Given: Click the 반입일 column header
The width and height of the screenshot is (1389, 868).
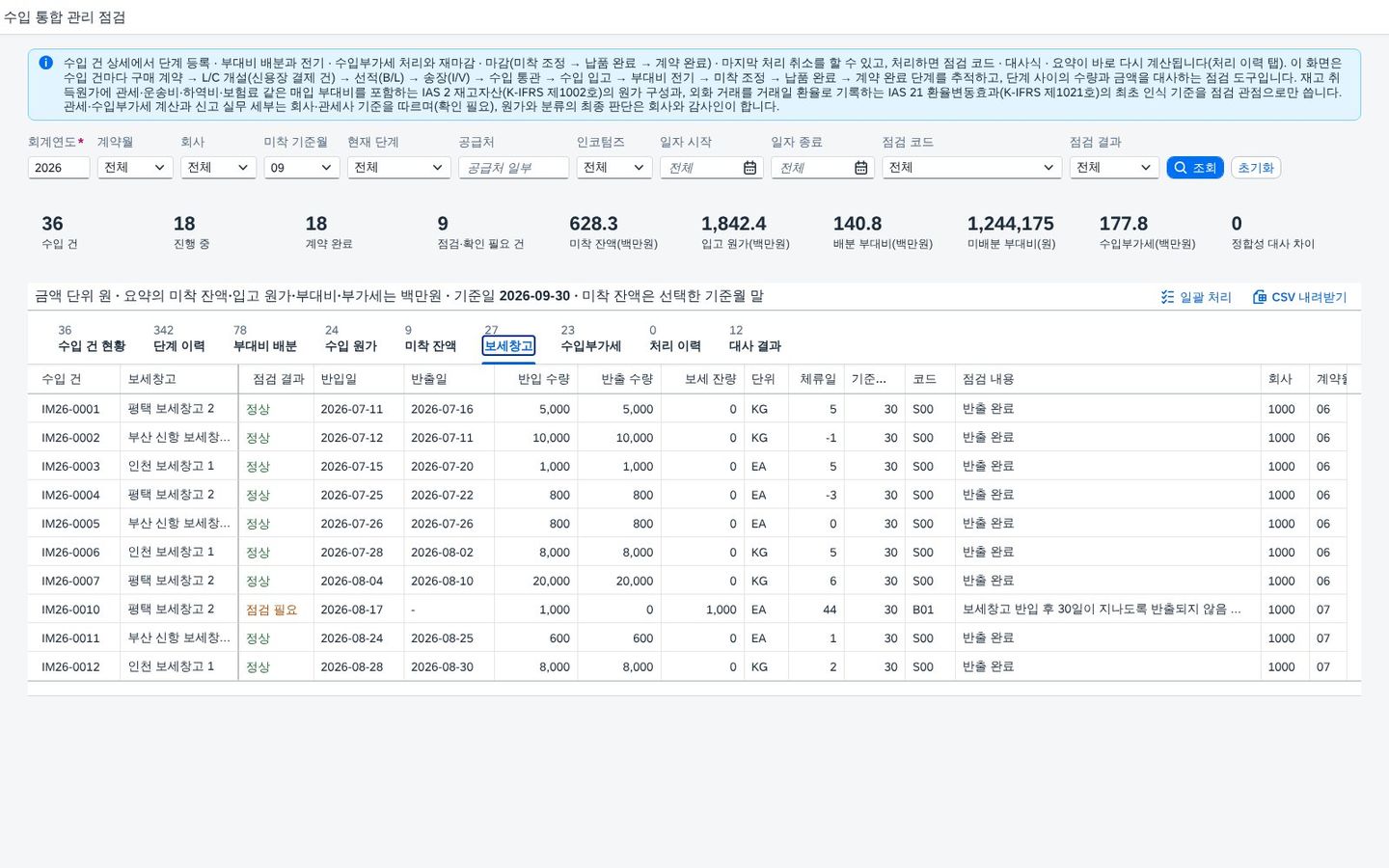Looking at the screenshot, I should coord(359,379).
